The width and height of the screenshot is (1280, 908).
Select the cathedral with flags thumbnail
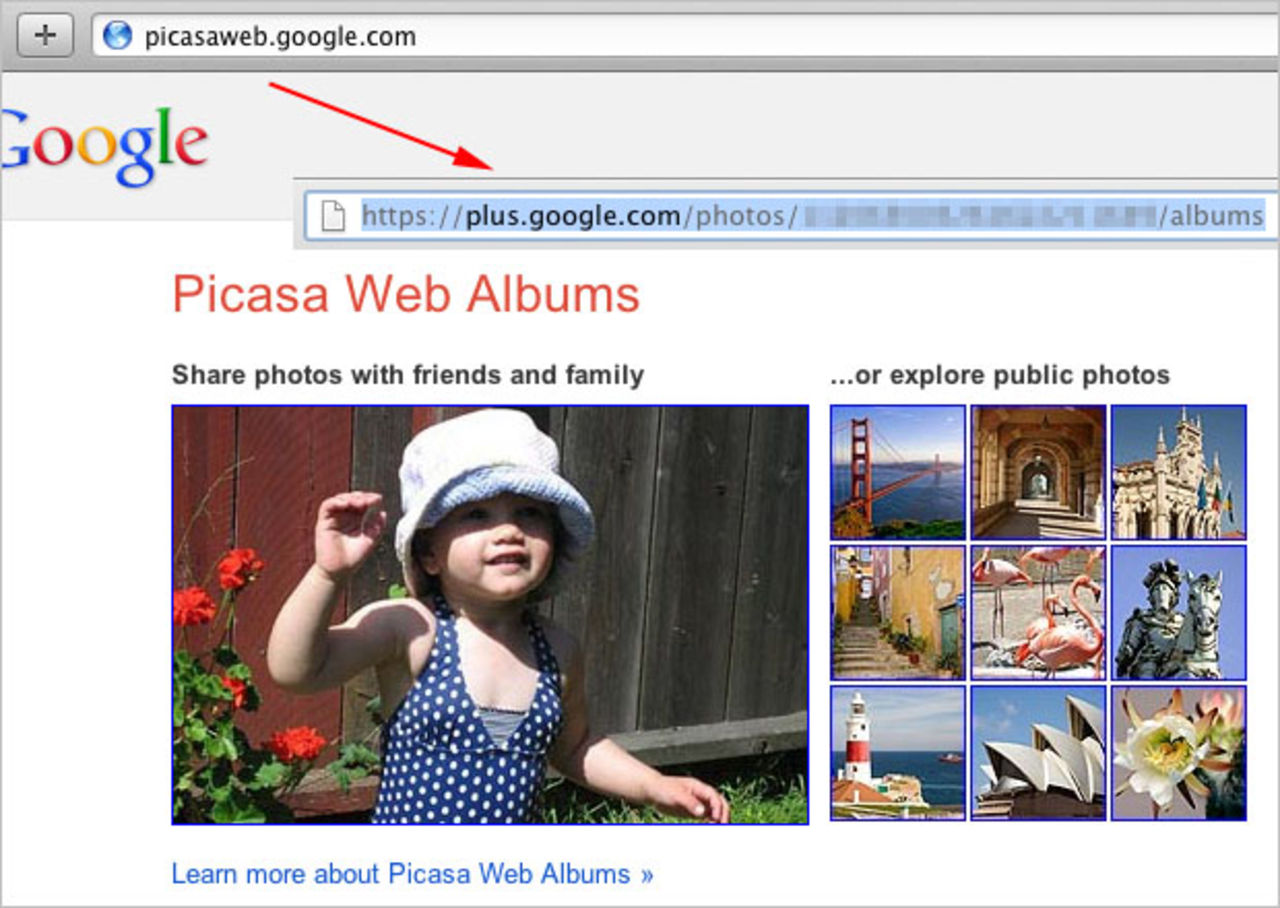pyautogui.click(x=1178, y=470)
